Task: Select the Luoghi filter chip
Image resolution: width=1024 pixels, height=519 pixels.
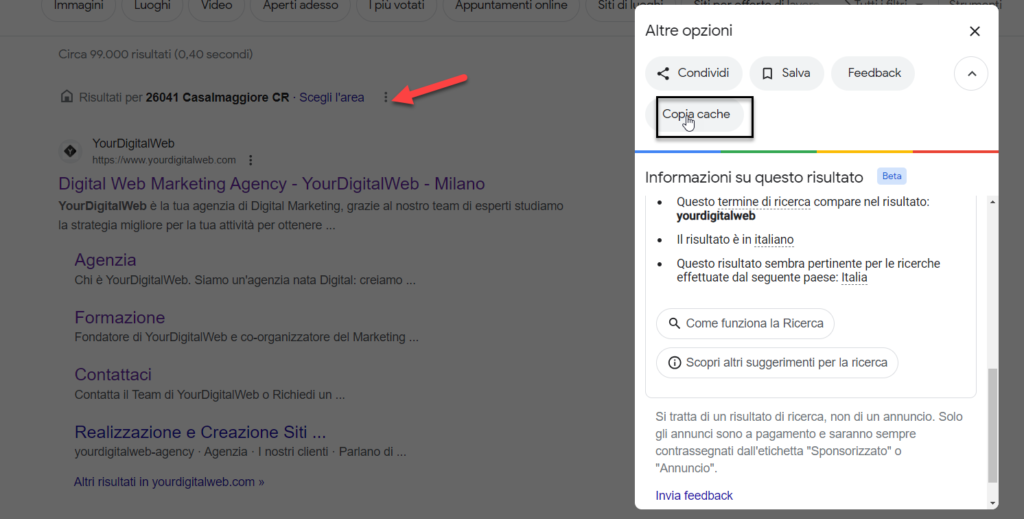Action: coord(152,7)
